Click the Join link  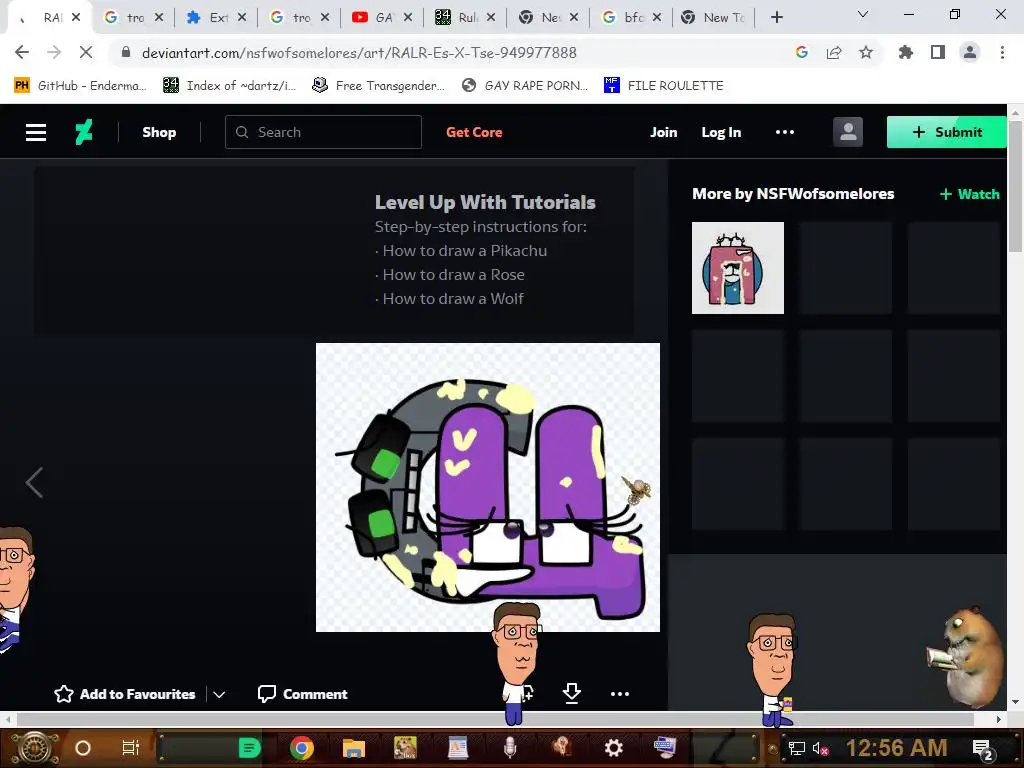click(664, 132)
